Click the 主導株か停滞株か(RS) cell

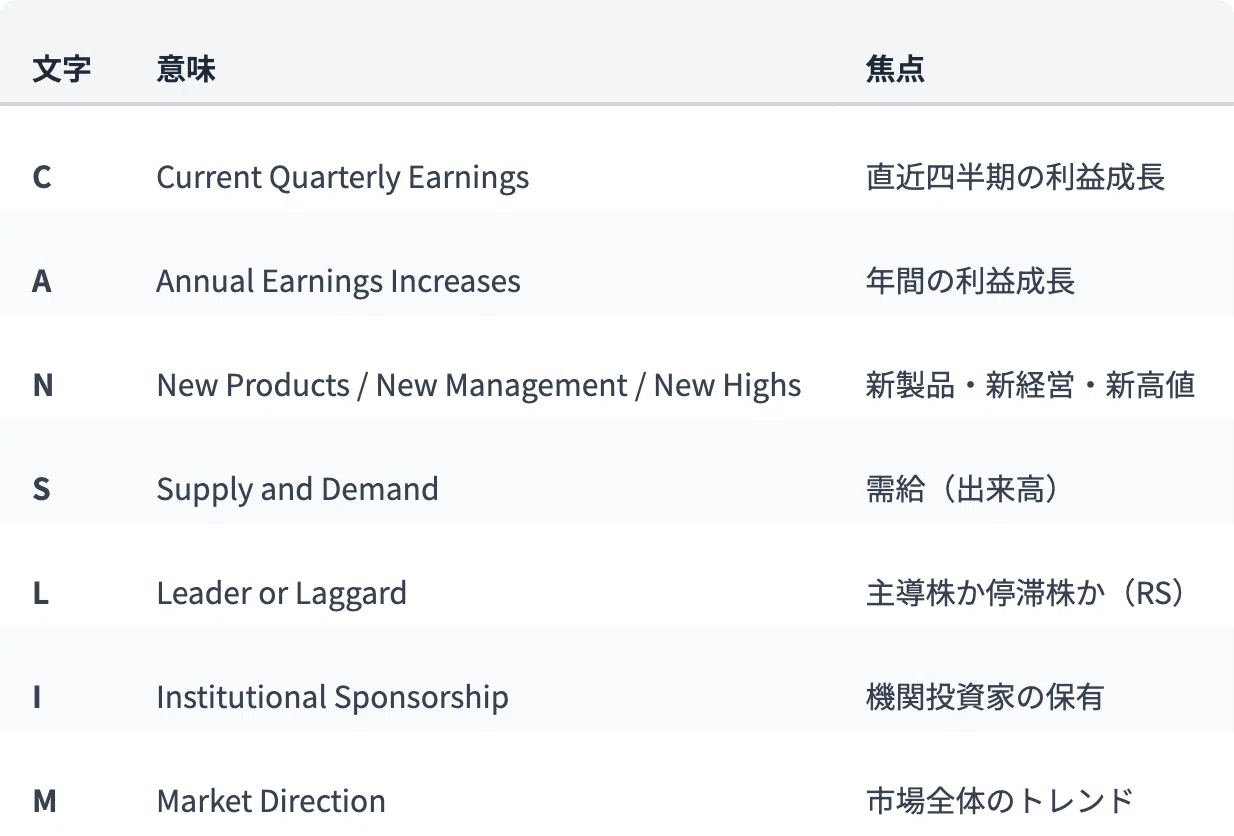[1029, 594]
